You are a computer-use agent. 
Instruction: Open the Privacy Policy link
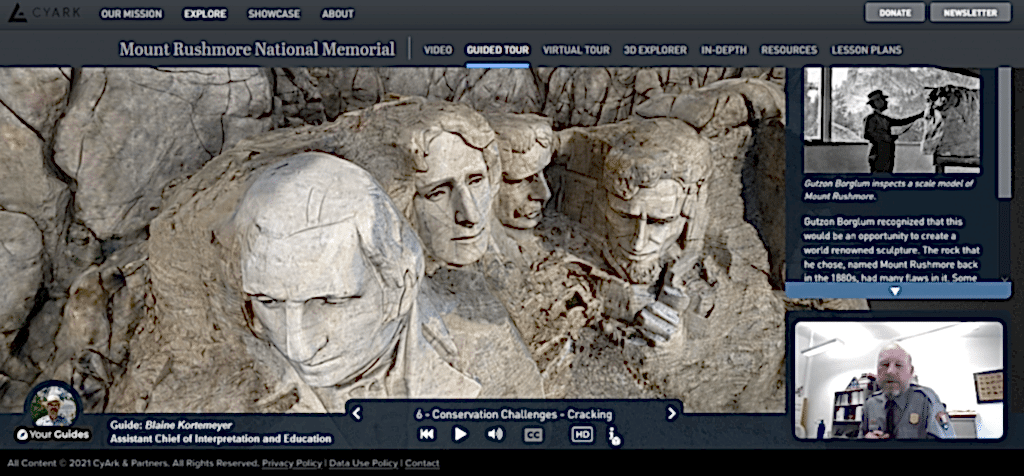pyautogui.click(x=292, y=464)
